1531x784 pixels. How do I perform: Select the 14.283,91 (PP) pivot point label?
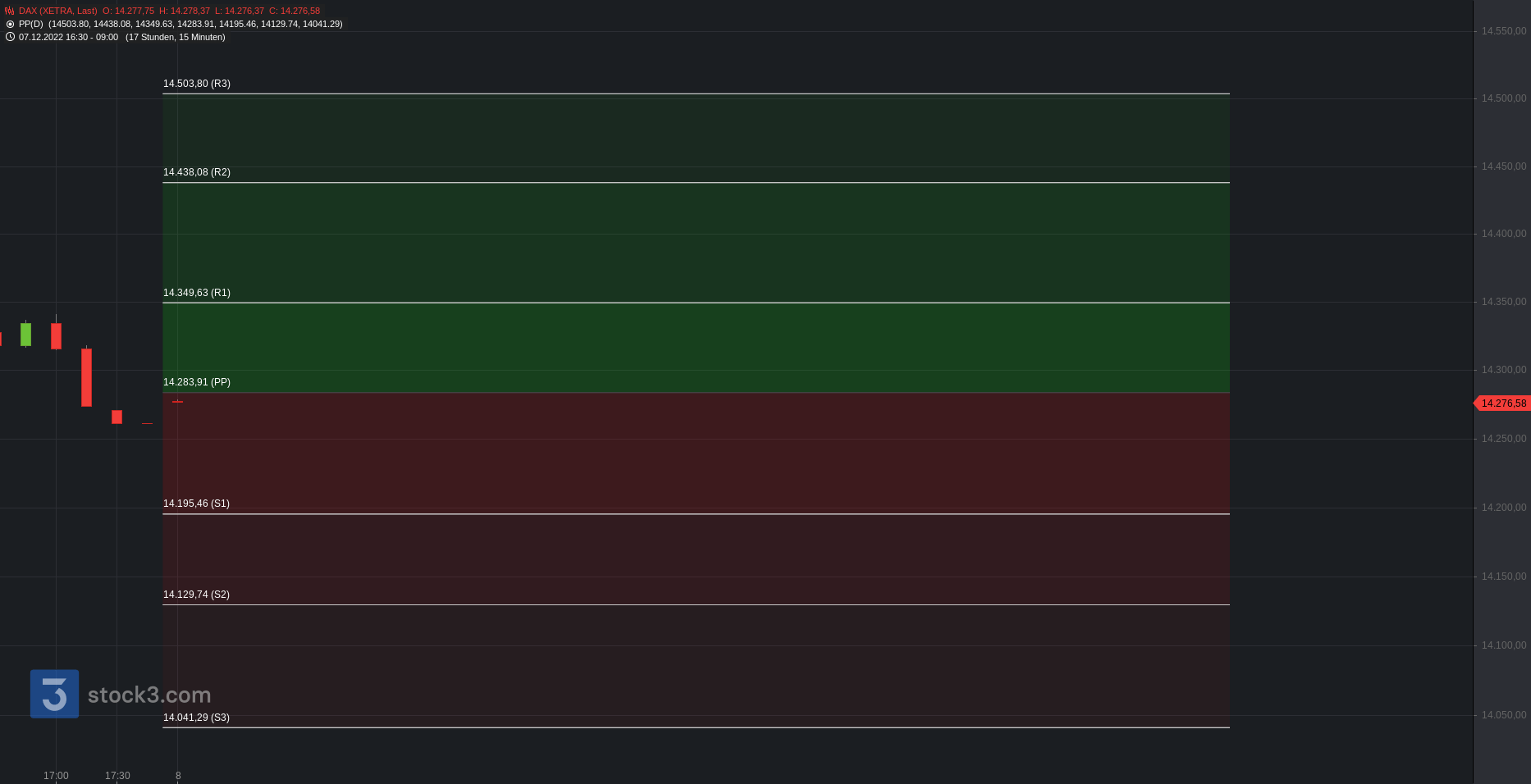click(x=197, y=382)
